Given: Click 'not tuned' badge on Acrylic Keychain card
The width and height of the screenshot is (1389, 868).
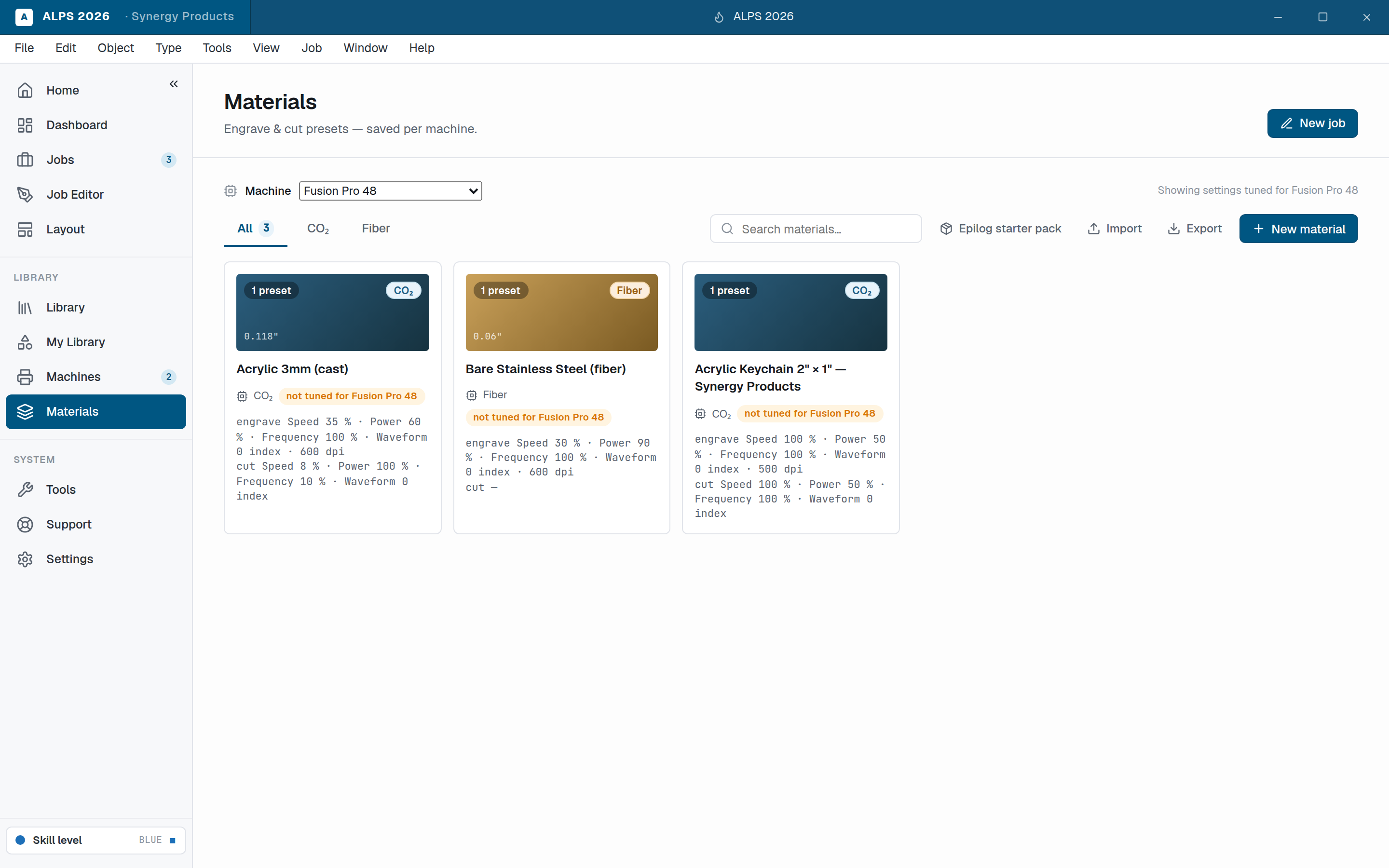Looking at the screenshot, I should point(809,413).
